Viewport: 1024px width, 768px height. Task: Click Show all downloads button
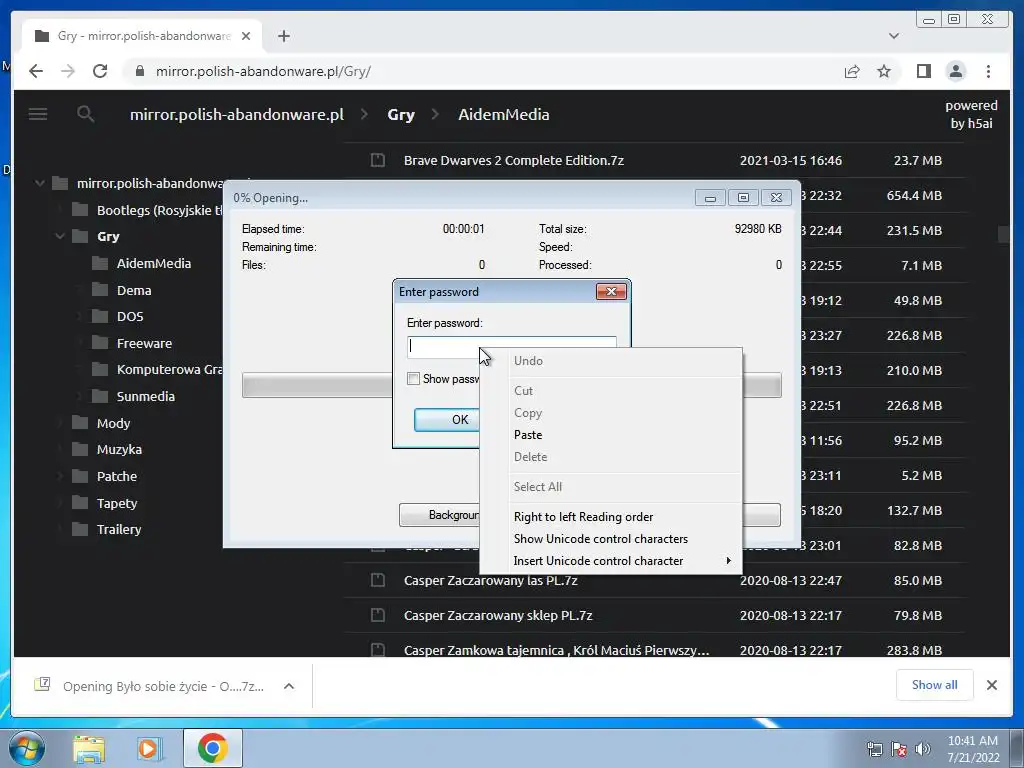[x=934, y=684]
